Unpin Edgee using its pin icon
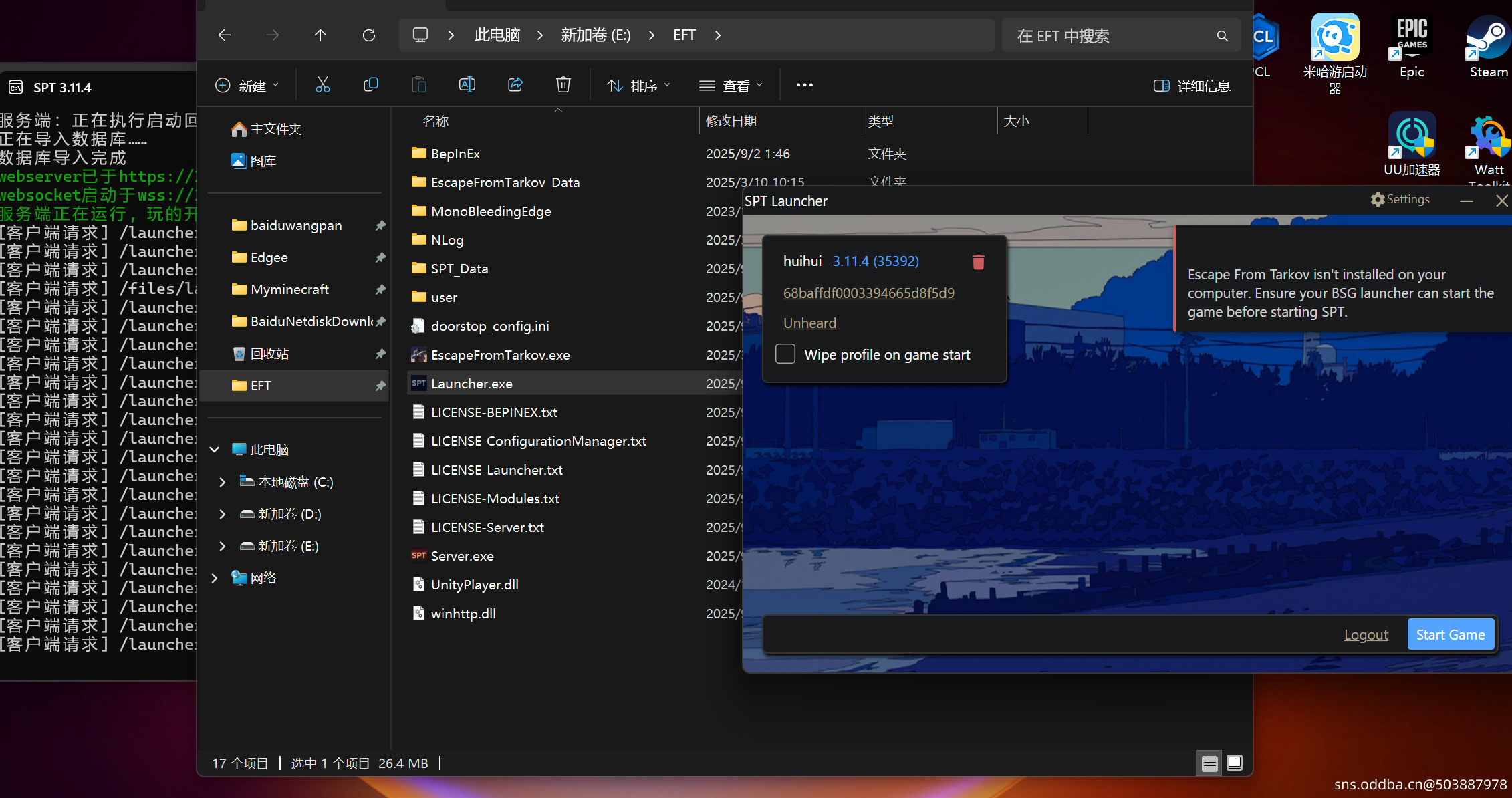Image resolution: width=1512 pixels, height=798 pixels. point(380,257)
